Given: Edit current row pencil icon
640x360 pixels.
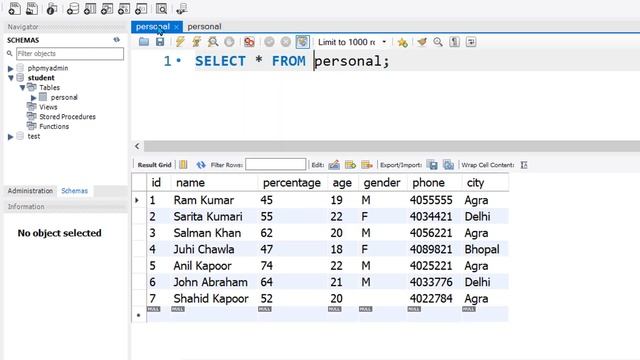Looking at the screenshot, I should [x=334, y=164].
